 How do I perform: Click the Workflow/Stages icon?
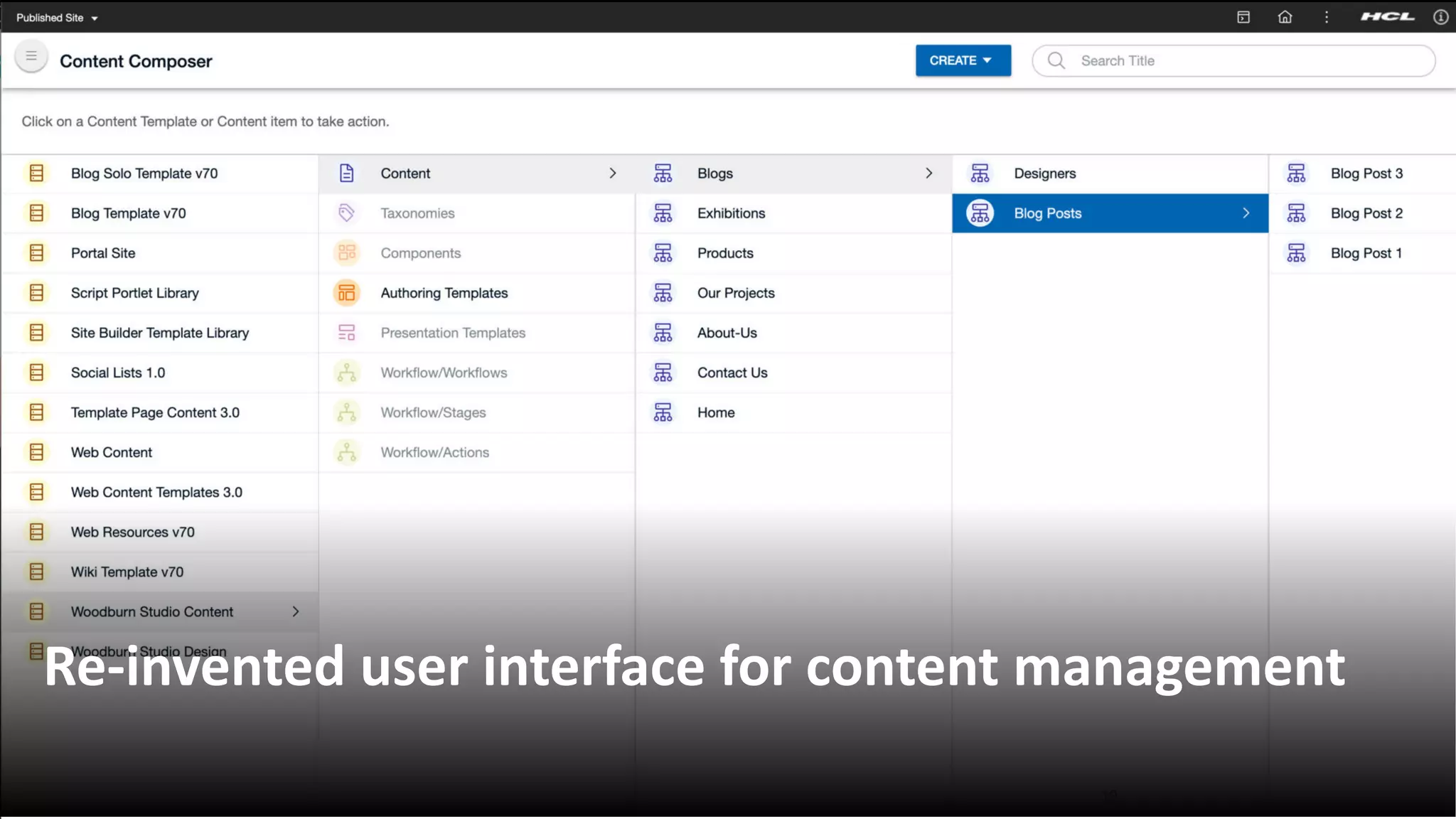[347, 412]
